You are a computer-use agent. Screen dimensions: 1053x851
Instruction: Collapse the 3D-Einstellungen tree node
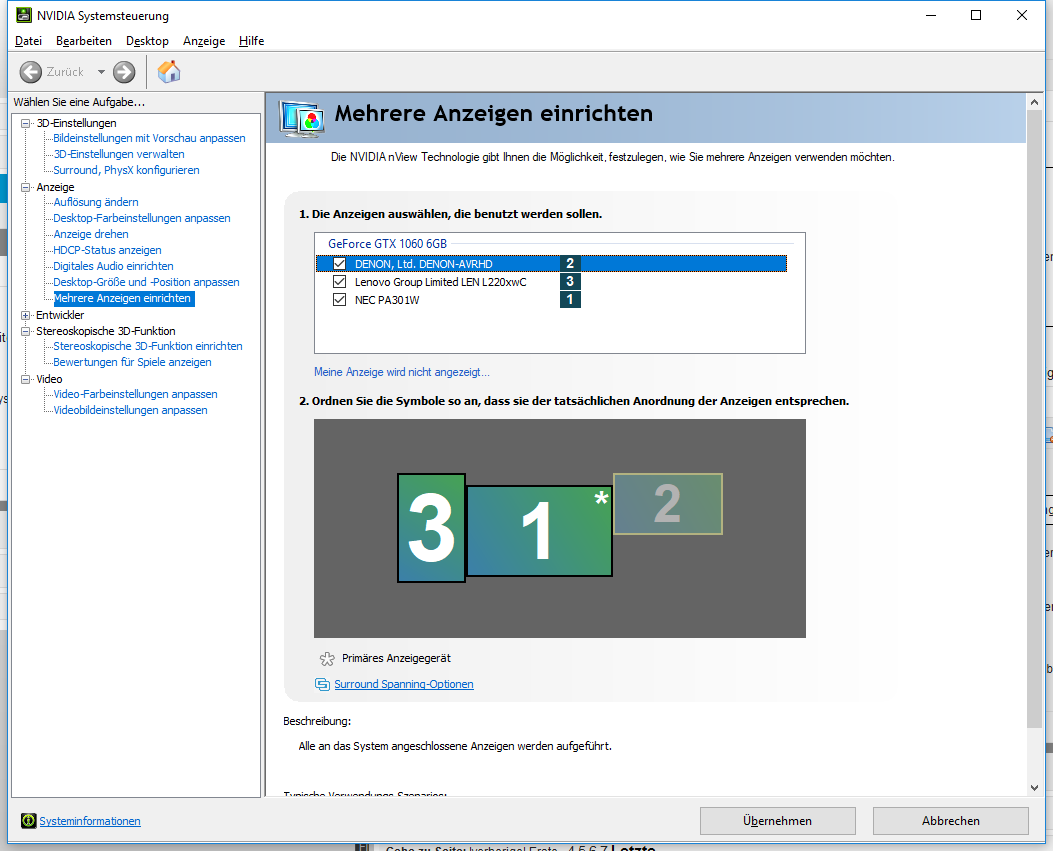(26, 123)
